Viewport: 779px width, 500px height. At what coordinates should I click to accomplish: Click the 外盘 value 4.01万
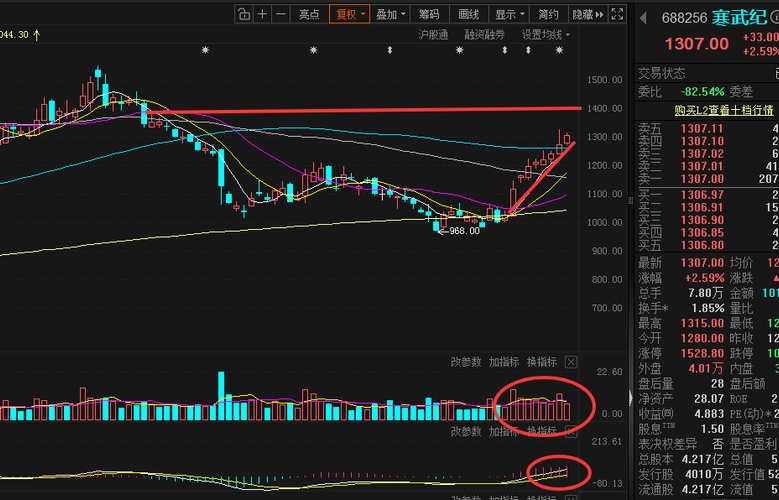coord(706,368)
